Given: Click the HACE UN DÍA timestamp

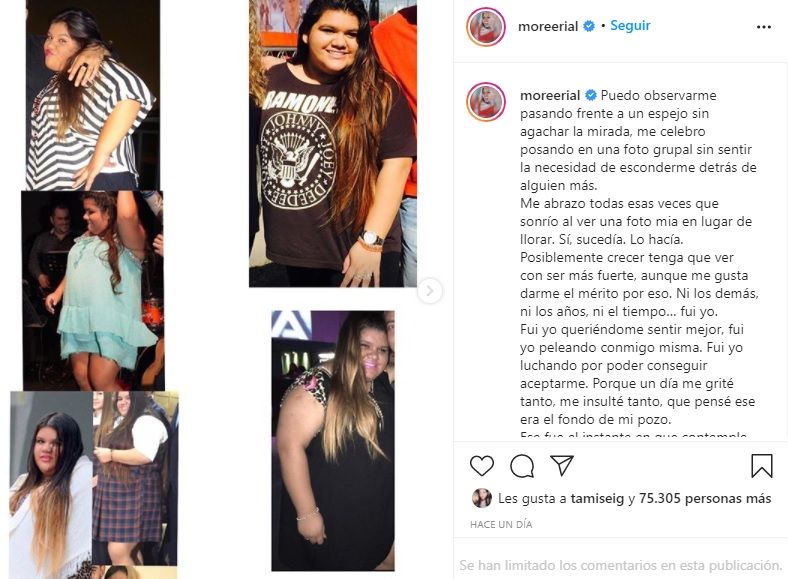Looking at the screenshot, I should 501,525.
